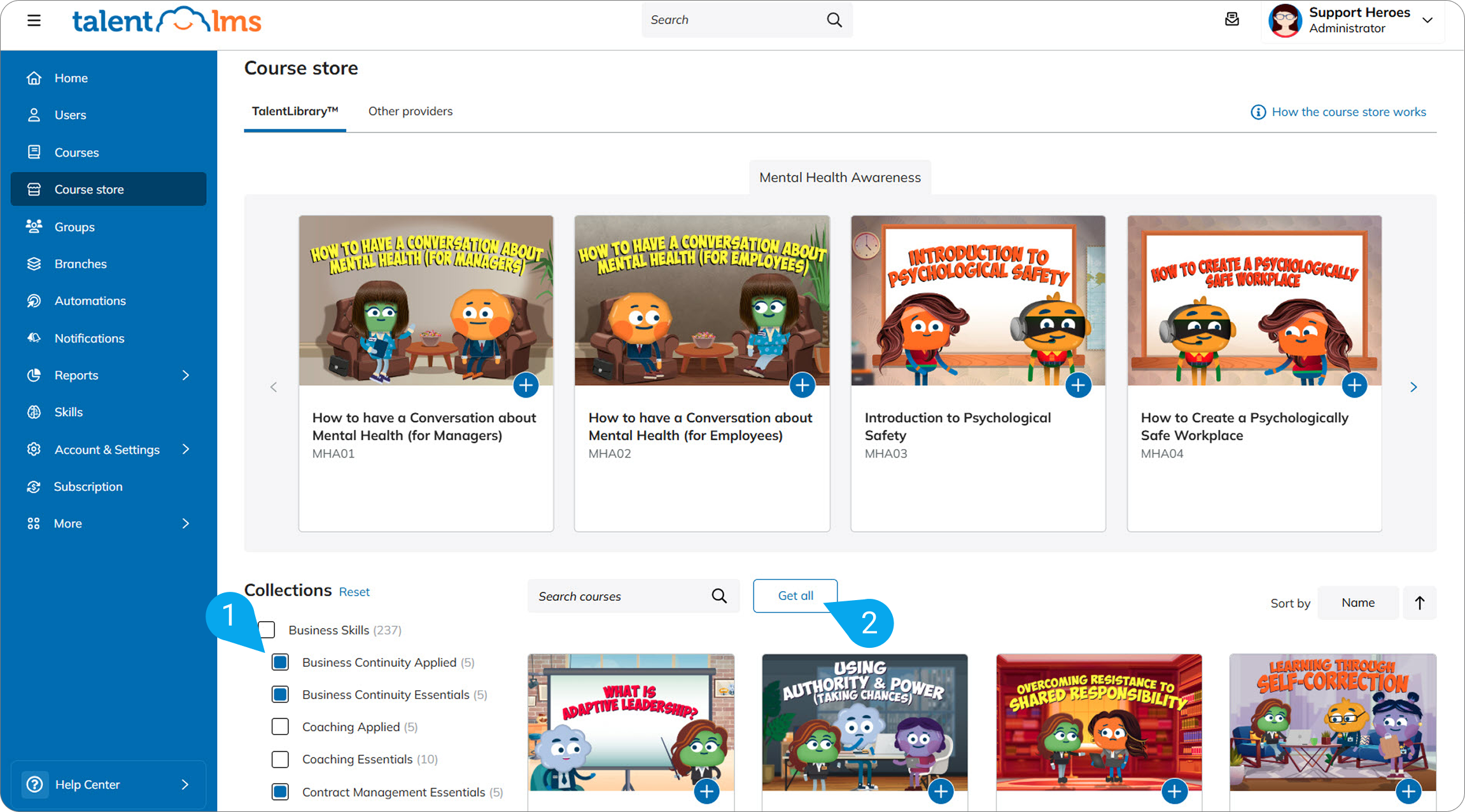
Task: Open the messages inbox icon
Action: point(1232,20)
